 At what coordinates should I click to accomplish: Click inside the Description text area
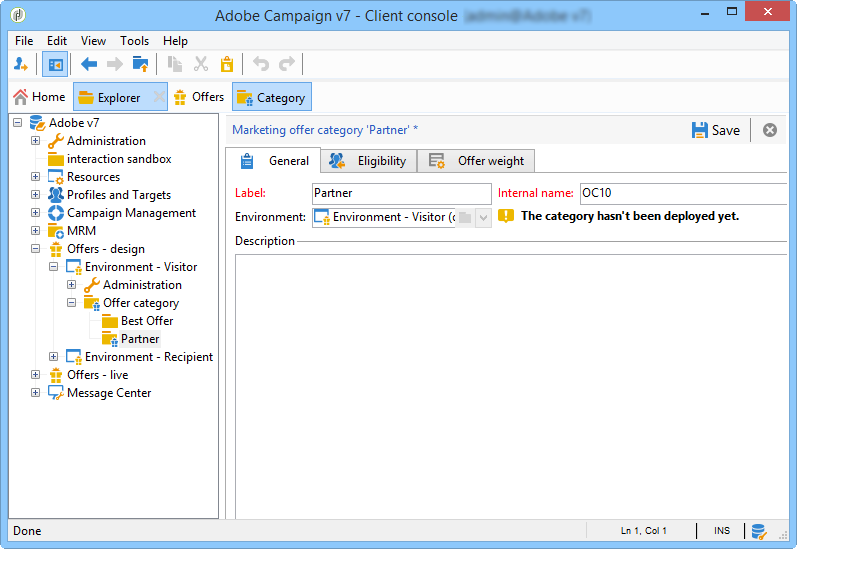[x=511, y=386]
